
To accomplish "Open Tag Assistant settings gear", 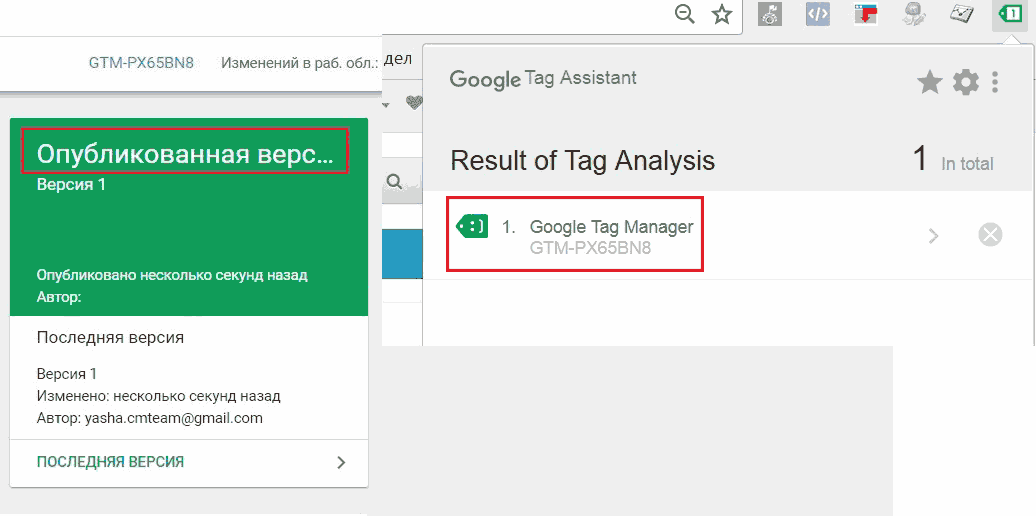I will coord(965,83).
